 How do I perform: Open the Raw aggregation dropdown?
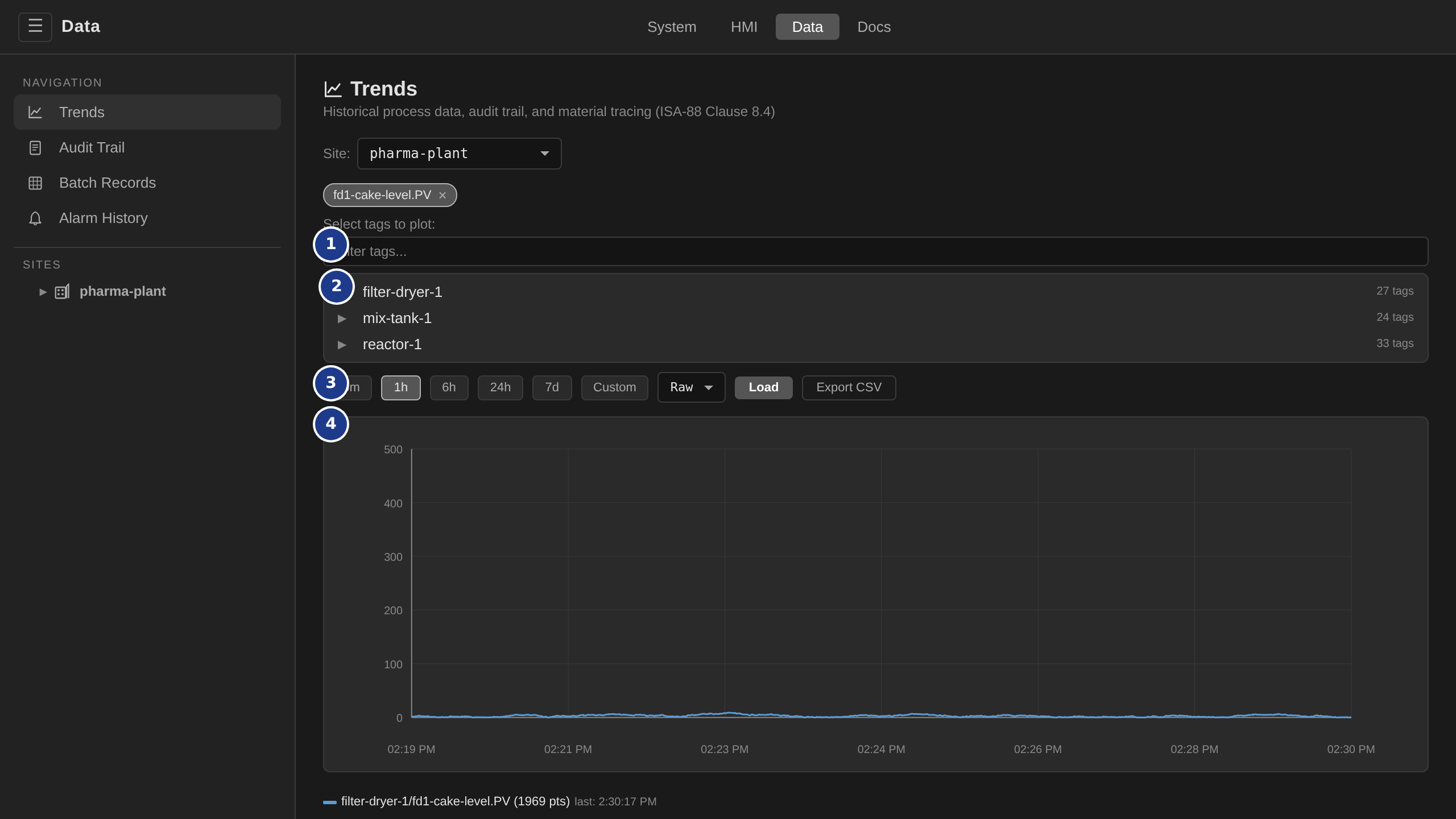tap(691, 387)
